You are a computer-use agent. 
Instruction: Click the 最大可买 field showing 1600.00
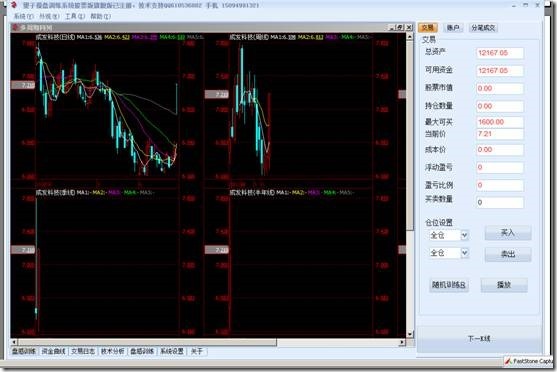click(499, 122)
